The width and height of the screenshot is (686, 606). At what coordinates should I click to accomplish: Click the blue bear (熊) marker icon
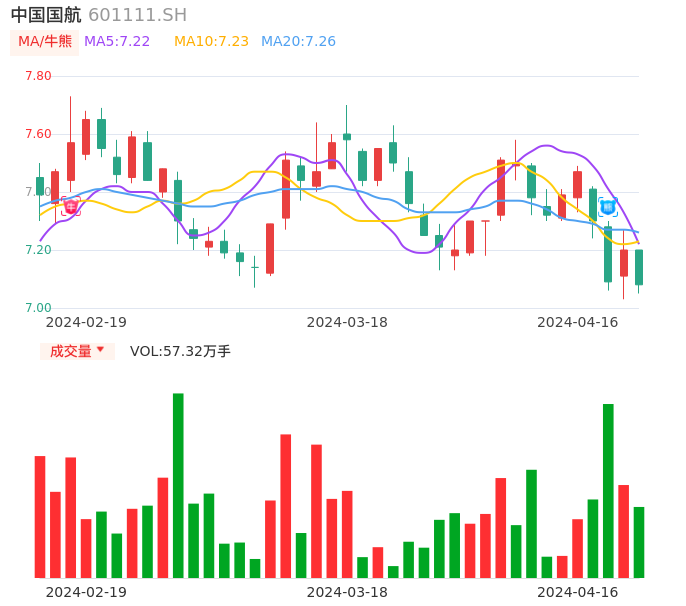pos(607,207)
